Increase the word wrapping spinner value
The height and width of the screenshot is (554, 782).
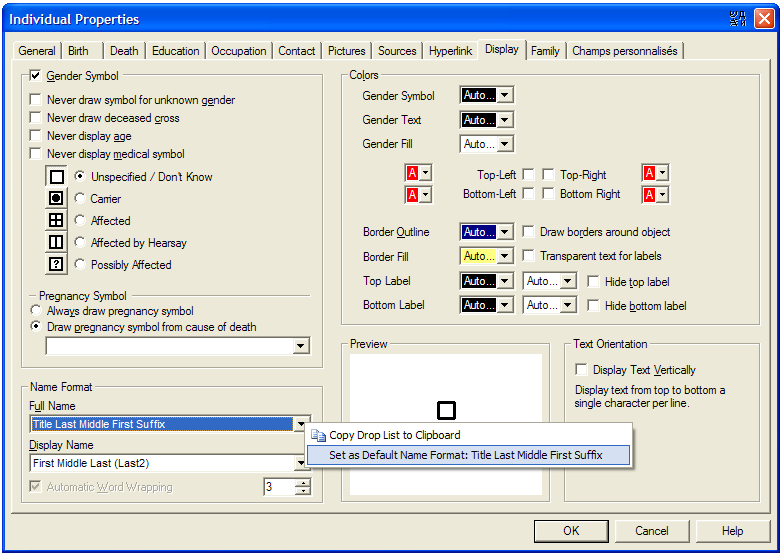(x=302, y=483)
